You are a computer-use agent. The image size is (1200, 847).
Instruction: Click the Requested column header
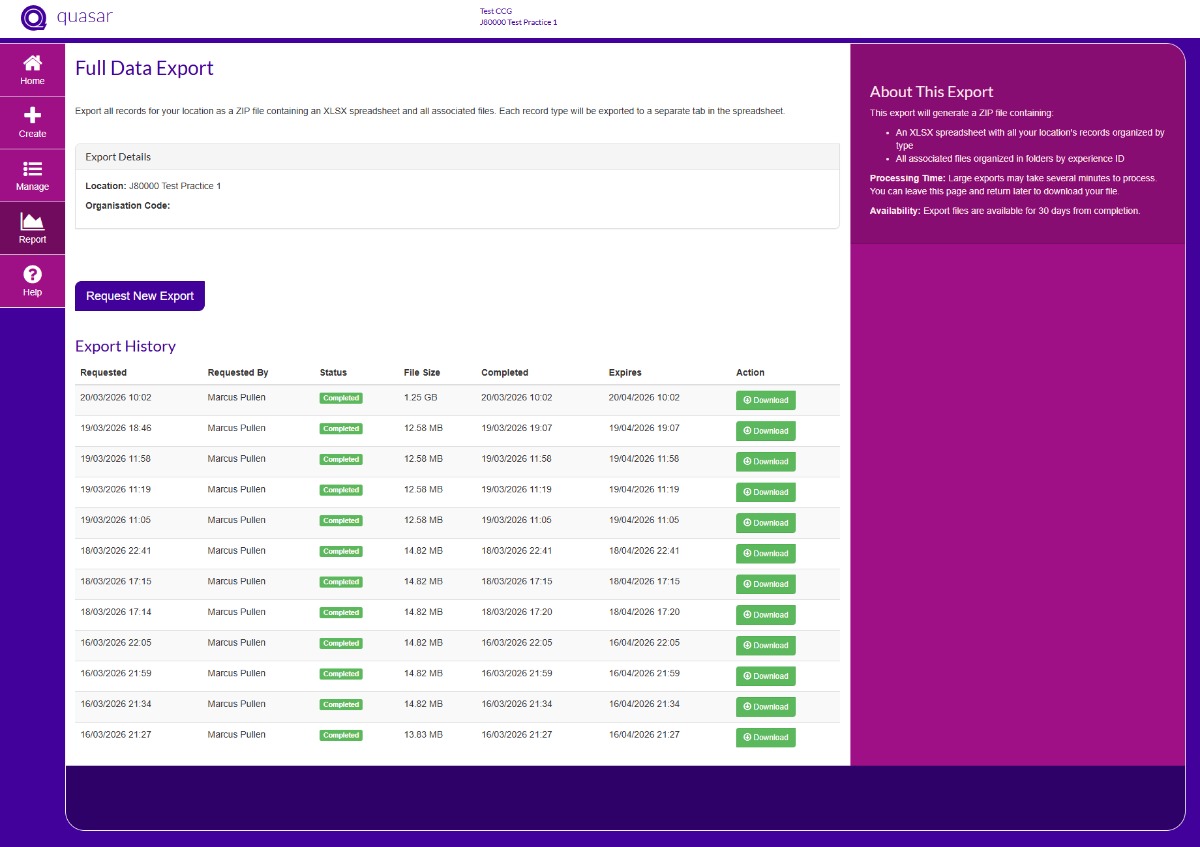[103, 373]
